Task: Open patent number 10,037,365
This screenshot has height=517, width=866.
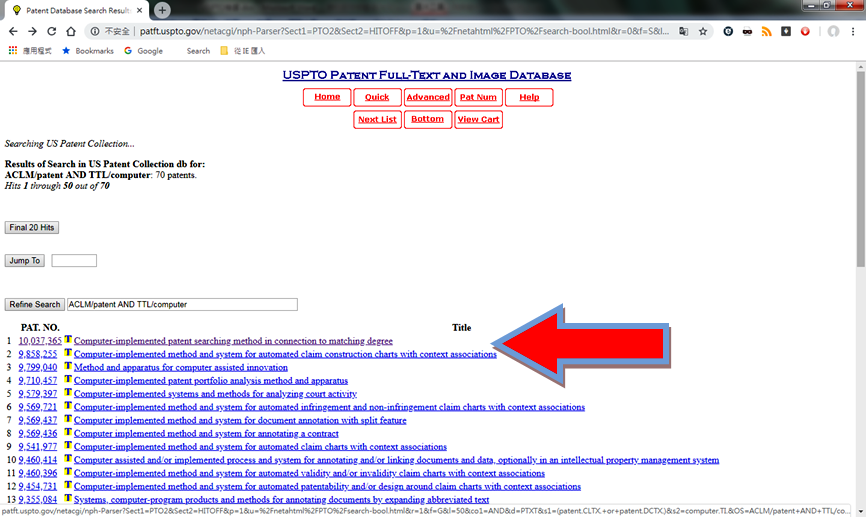Action: [x=40, y=341]
